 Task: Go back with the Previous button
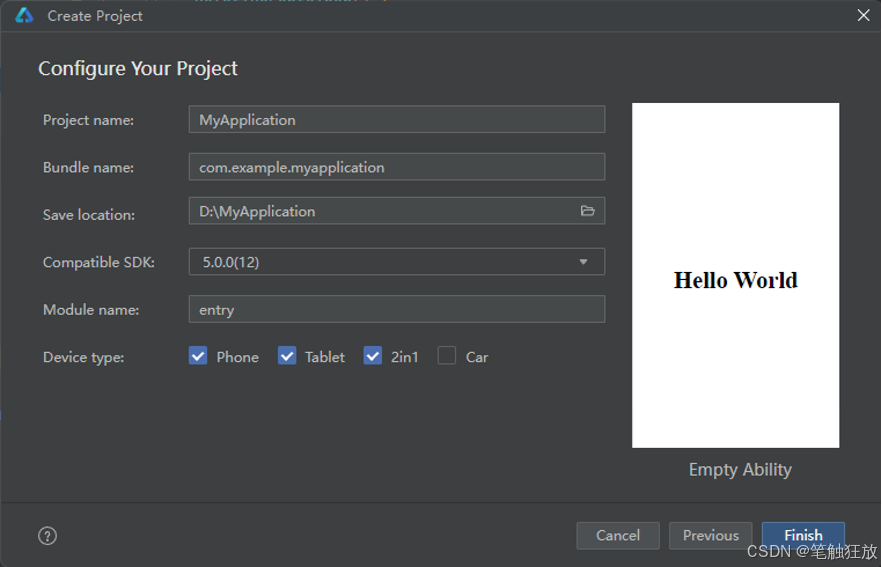pos(710,535)
